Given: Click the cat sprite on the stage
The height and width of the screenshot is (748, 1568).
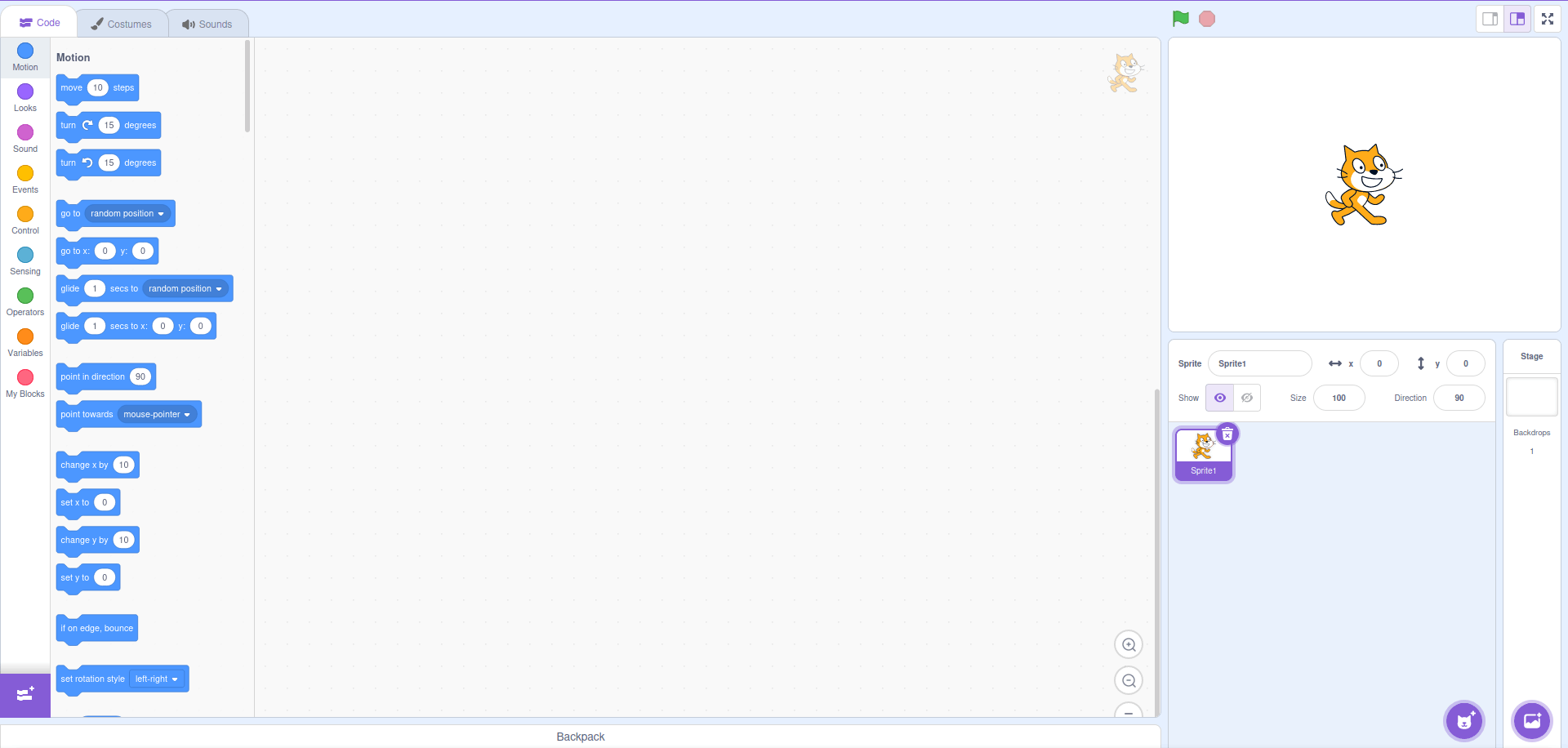Looking at the screenshot, I should (x=1362, y=185).
